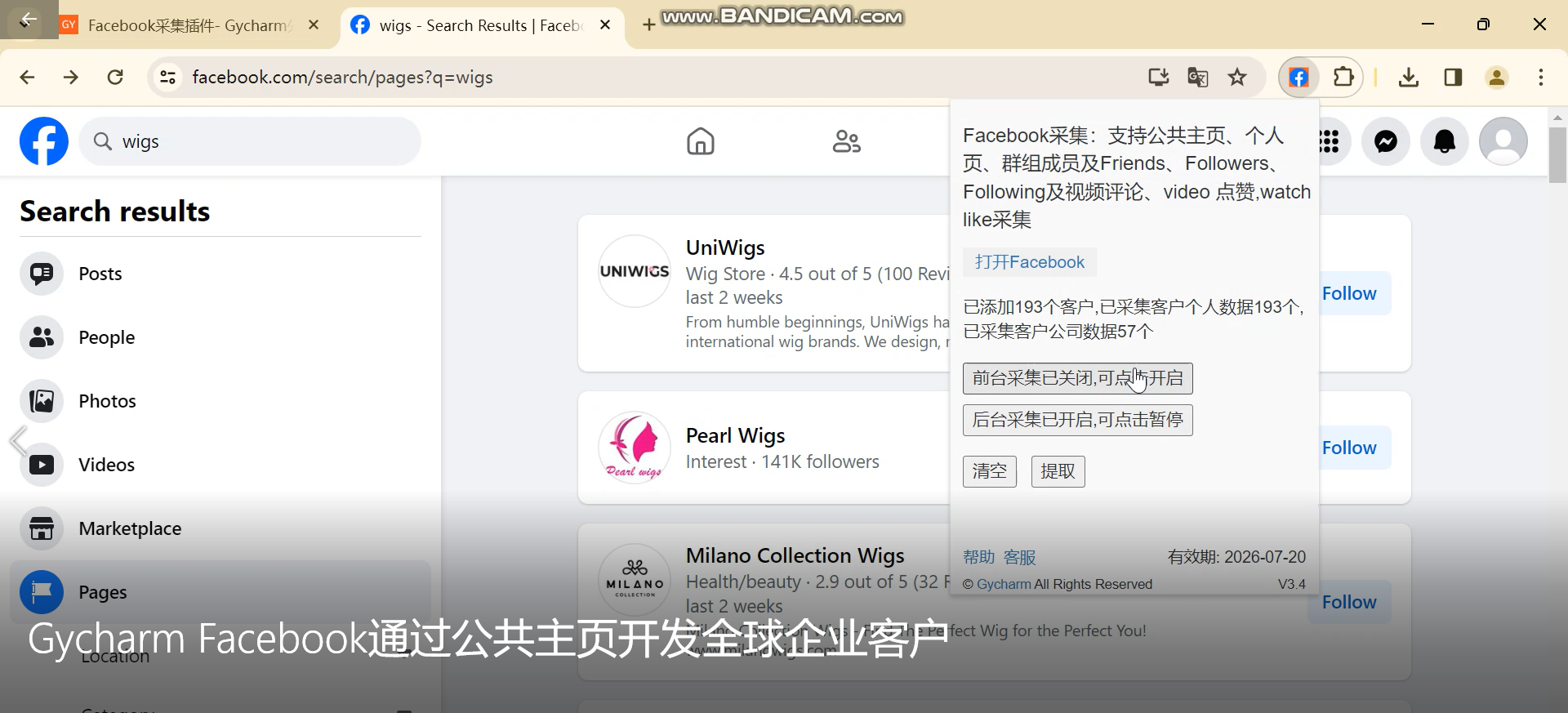1568x713 pixels.
Task: Click the 清空 button
Action: 989,471
